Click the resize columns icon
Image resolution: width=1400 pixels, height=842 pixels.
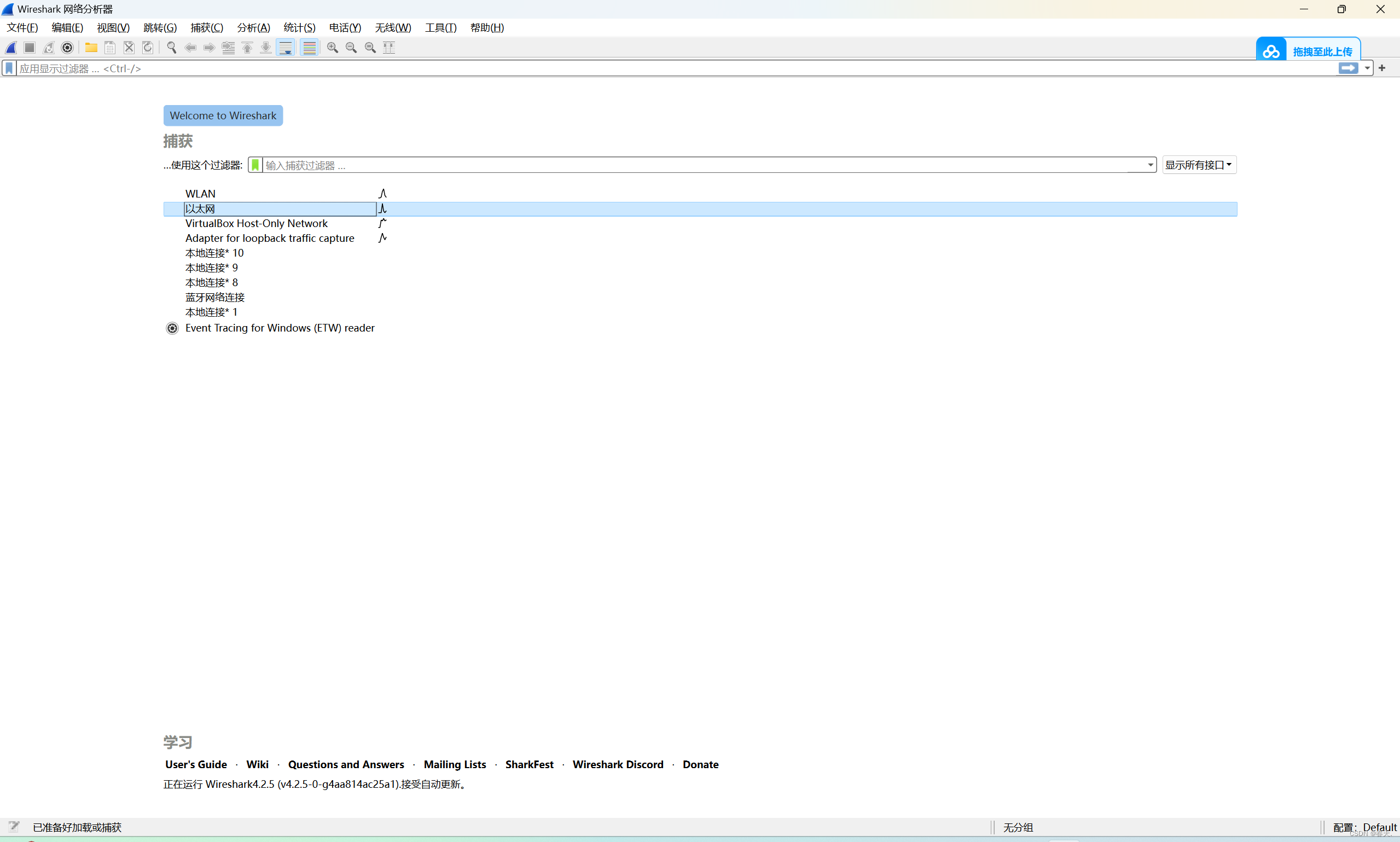tap(389, 48)
